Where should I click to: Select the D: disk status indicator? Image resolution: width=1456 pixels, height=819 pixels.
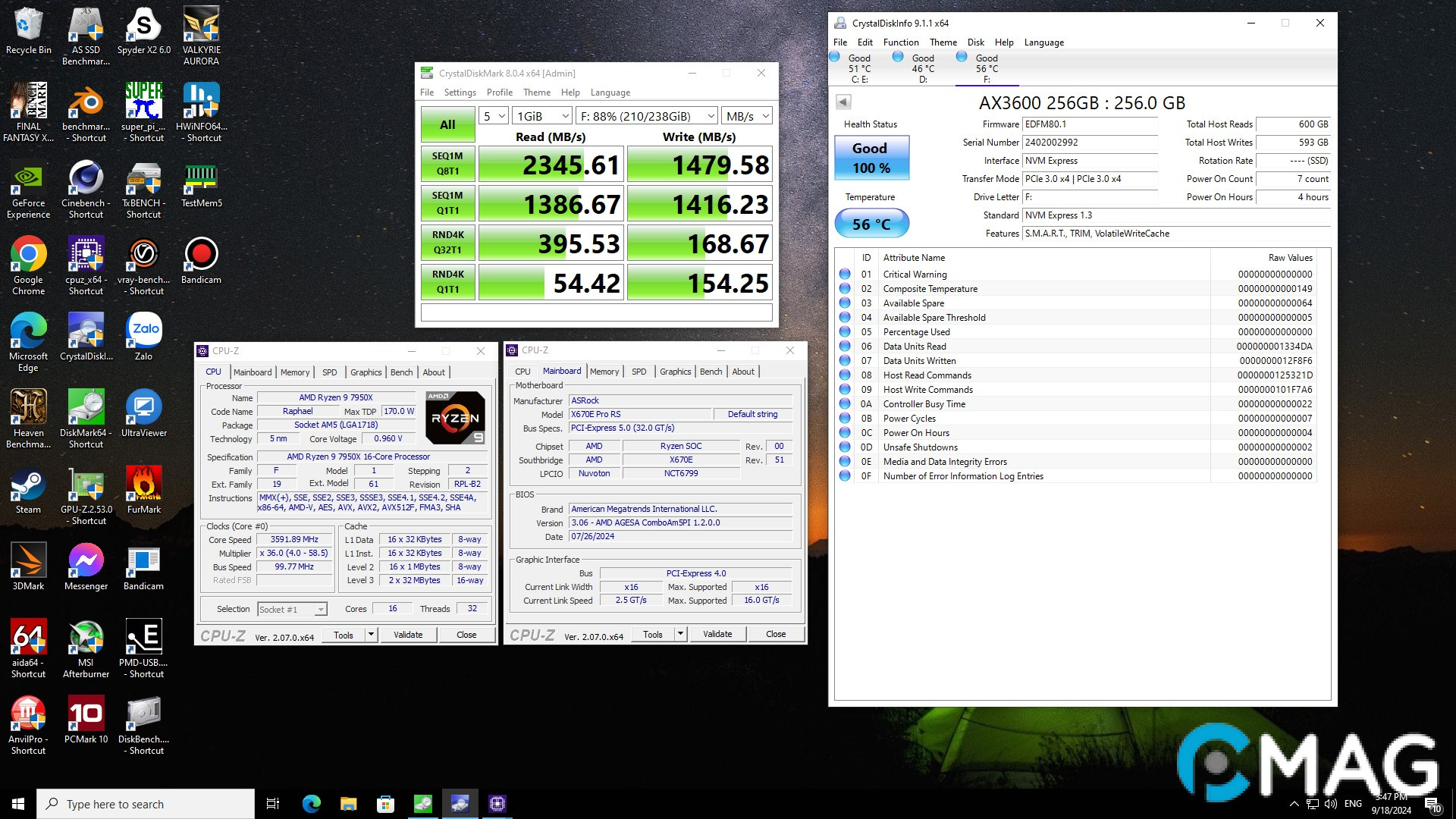pos(922,67)
